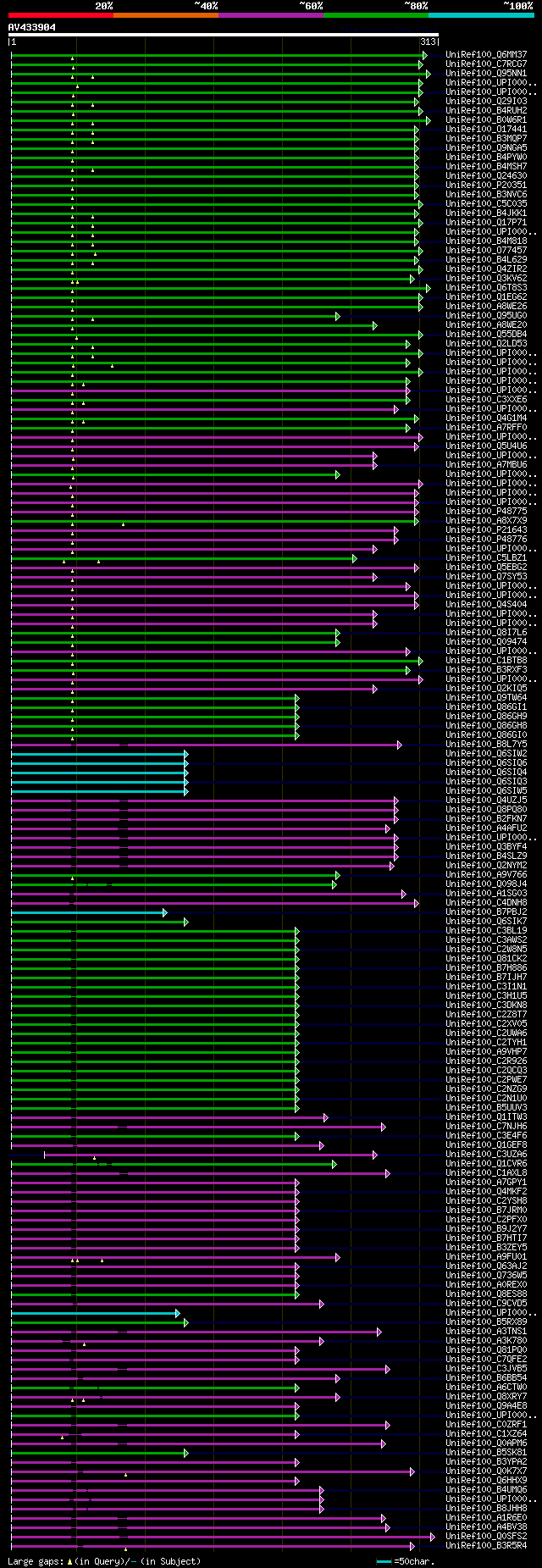
Task: Select label UniRef100_Q4G1M4
Action: point(486,418)
